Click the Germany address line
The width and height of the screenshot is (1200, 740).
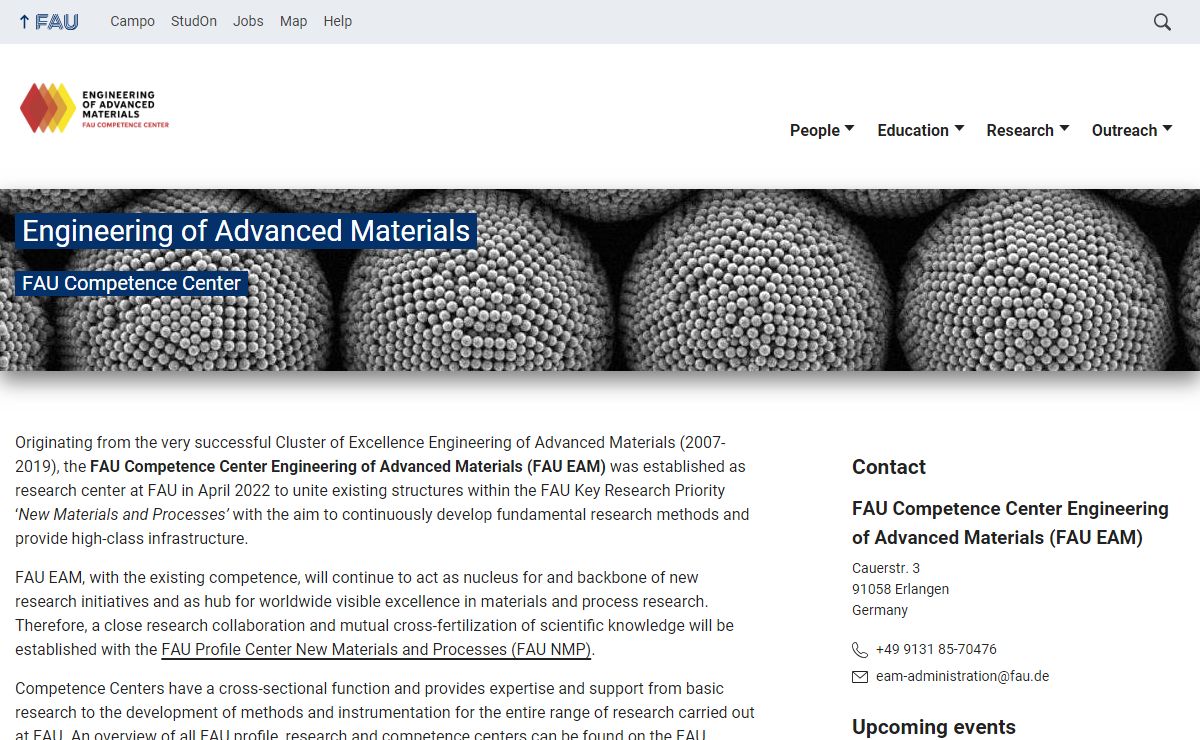[880, 610]
